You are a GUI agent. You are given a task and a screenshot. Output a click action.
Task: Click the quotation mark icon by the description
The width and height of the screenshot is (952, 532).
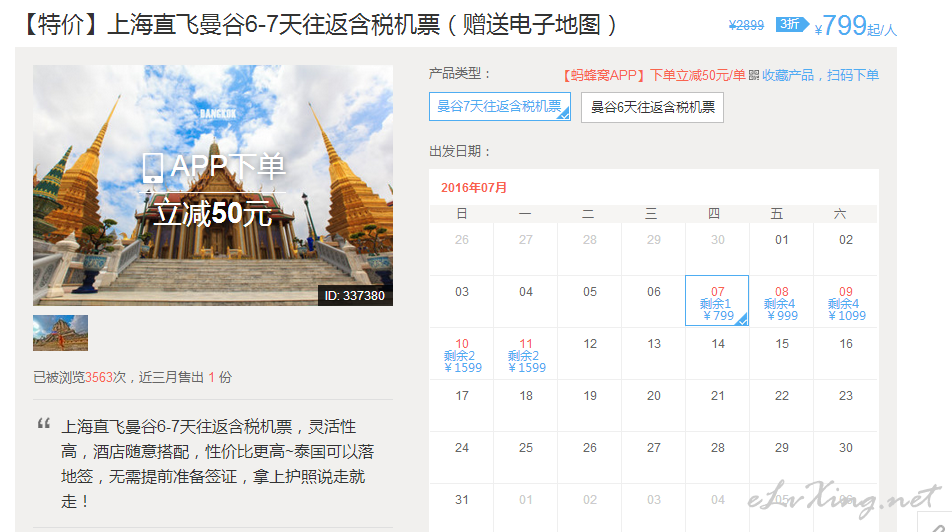[x=44, y=424]
